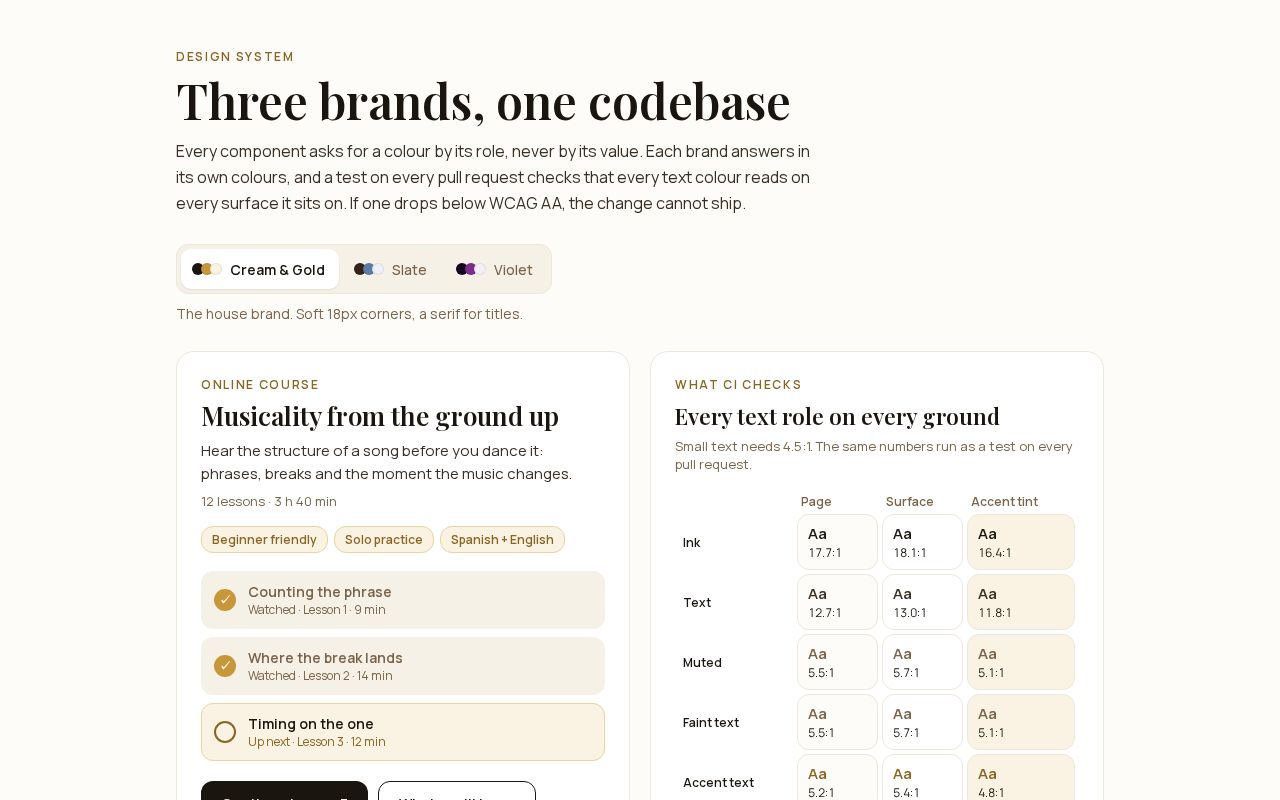Click the checkmark icon beside Counting the phrase
Image resolution: width=1280 pixels, height=800 pixels.
(225, 600)
